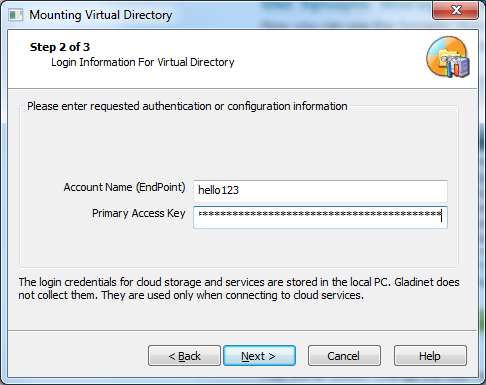Image resolution: width=486 pixels, height=385 pixels.
Task: Focus the Account Name (EndPoint) field
Action: tap(320, 191)
